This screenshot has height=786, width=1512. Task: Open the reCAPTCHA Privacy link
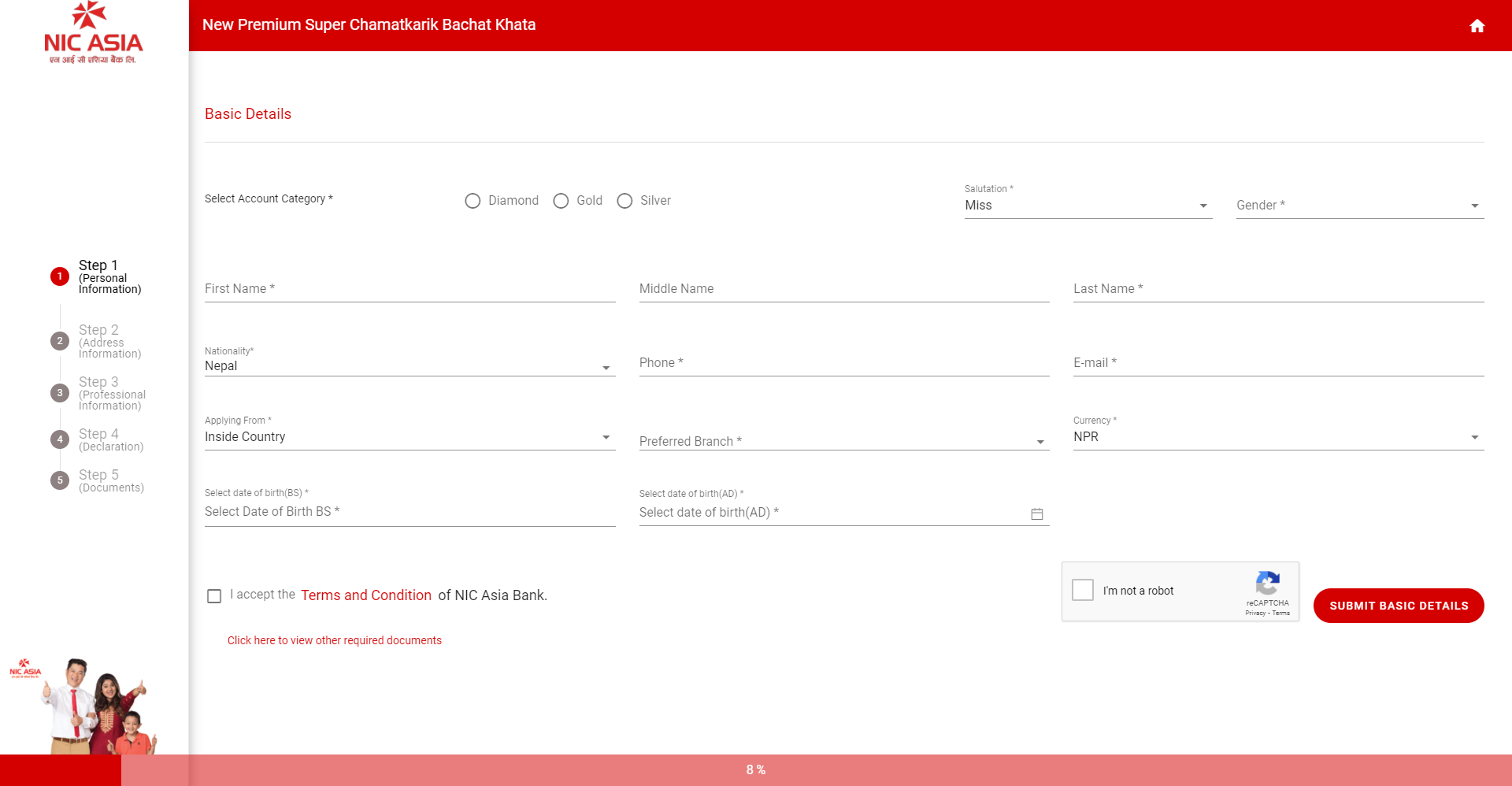[x=1255, y=613]
